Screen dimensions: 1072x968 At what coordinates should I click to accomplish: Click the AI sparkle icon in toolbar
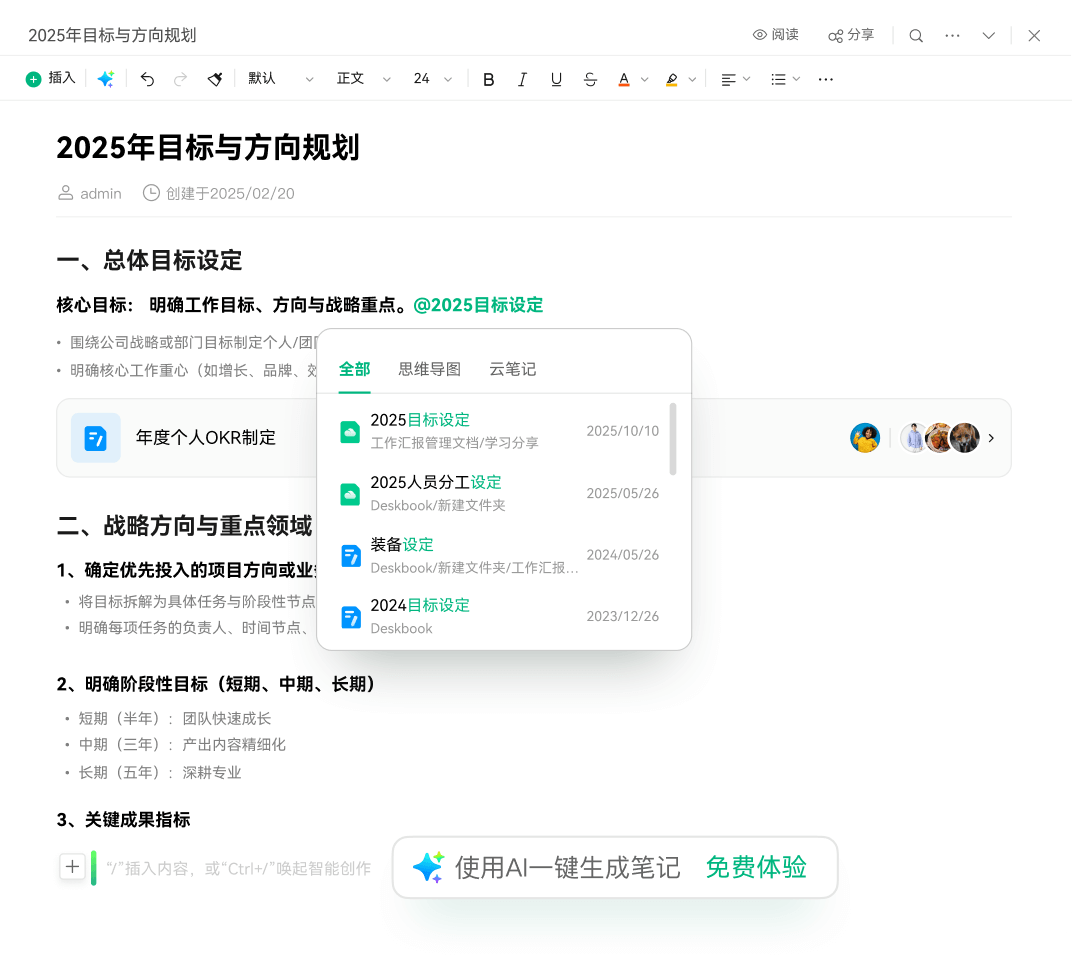[105, 79]
